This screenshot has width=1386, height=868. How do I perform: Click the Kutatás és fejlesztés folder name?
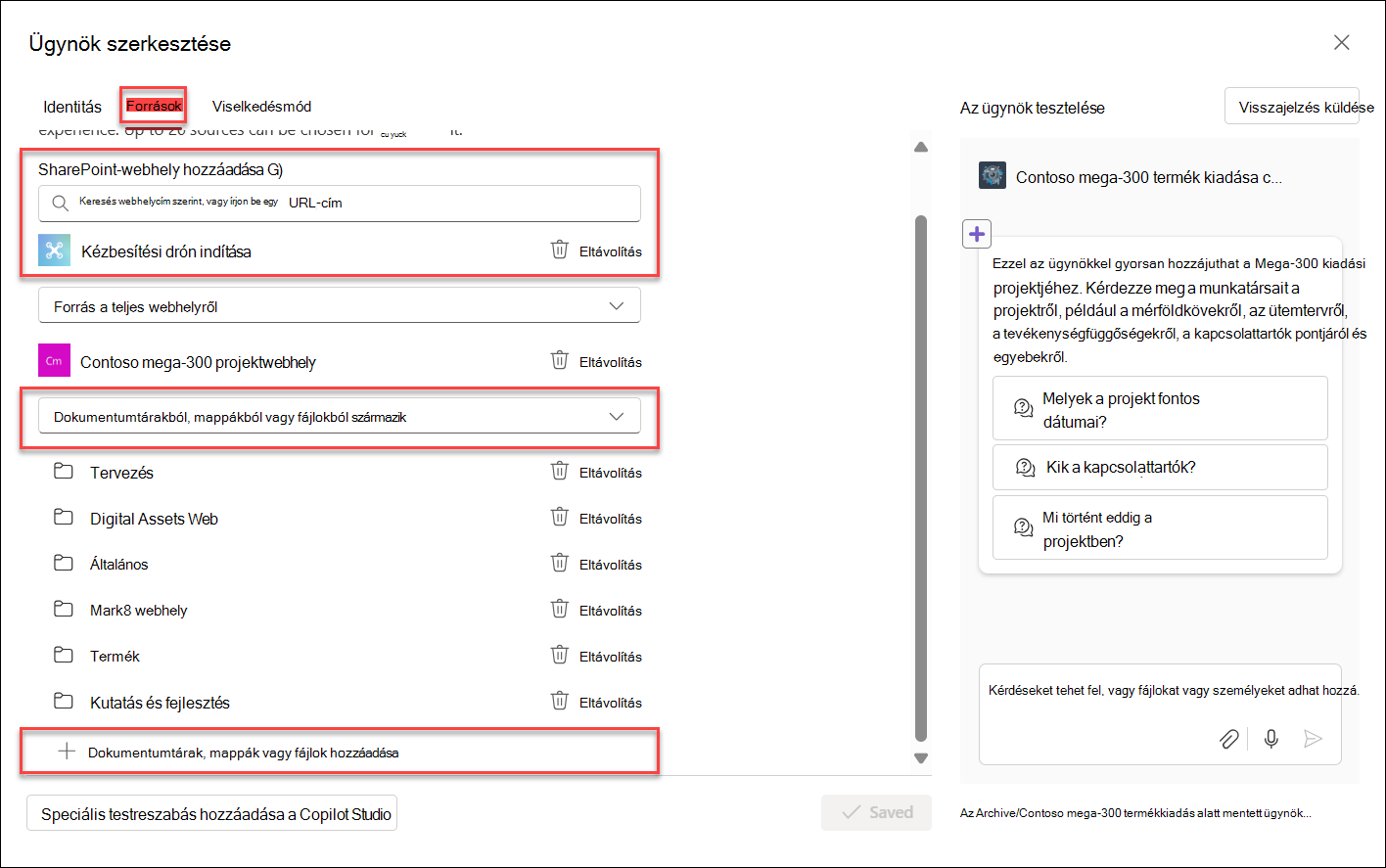click(x=161, y=703)
